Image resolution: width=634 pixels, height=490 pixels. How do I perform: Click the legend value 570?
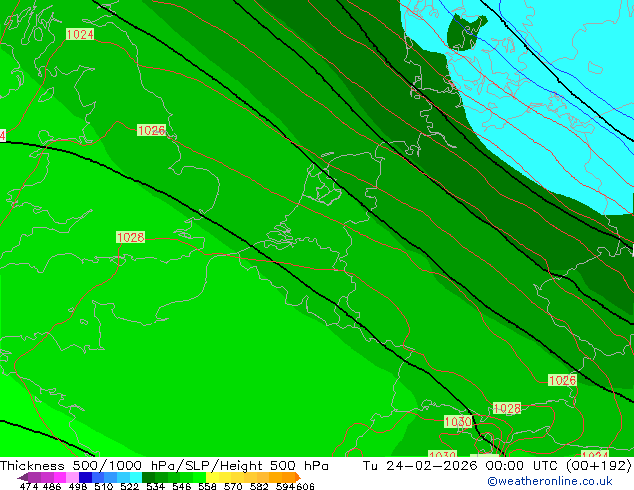coord(233,486)
